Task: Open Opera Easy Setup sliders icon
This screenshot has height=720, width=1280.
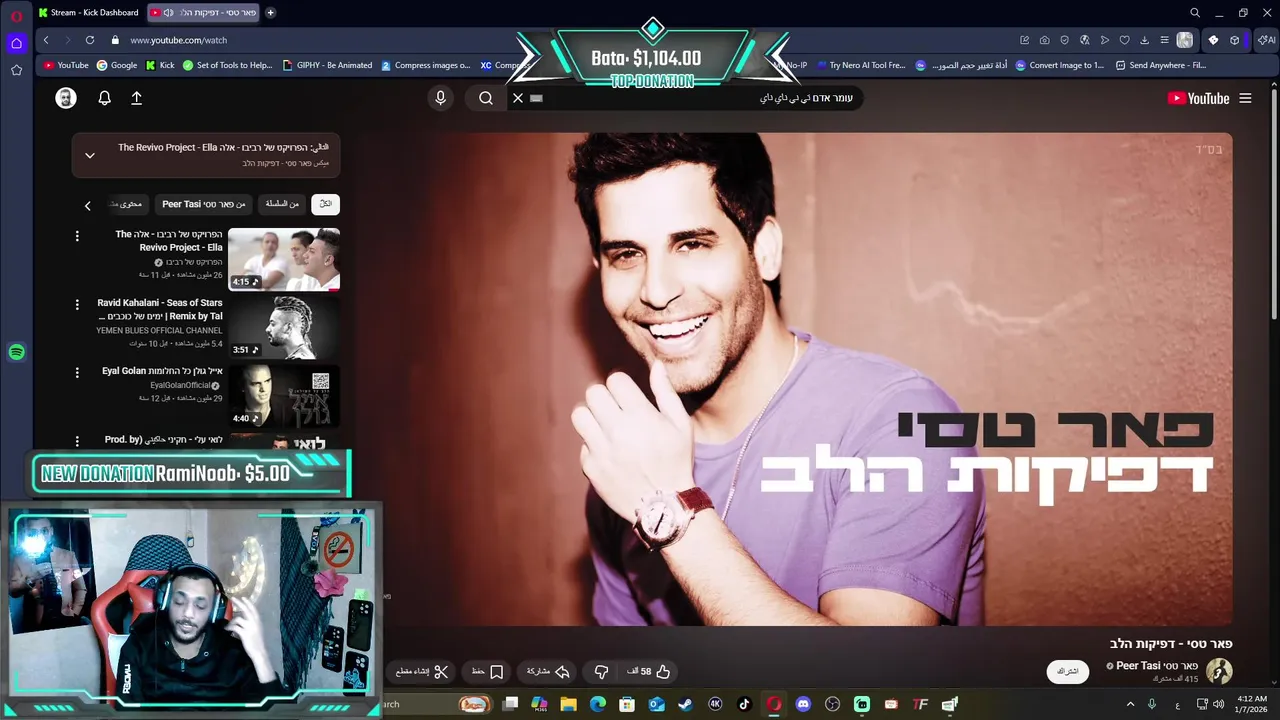Action: click(x=1164, y=40)
